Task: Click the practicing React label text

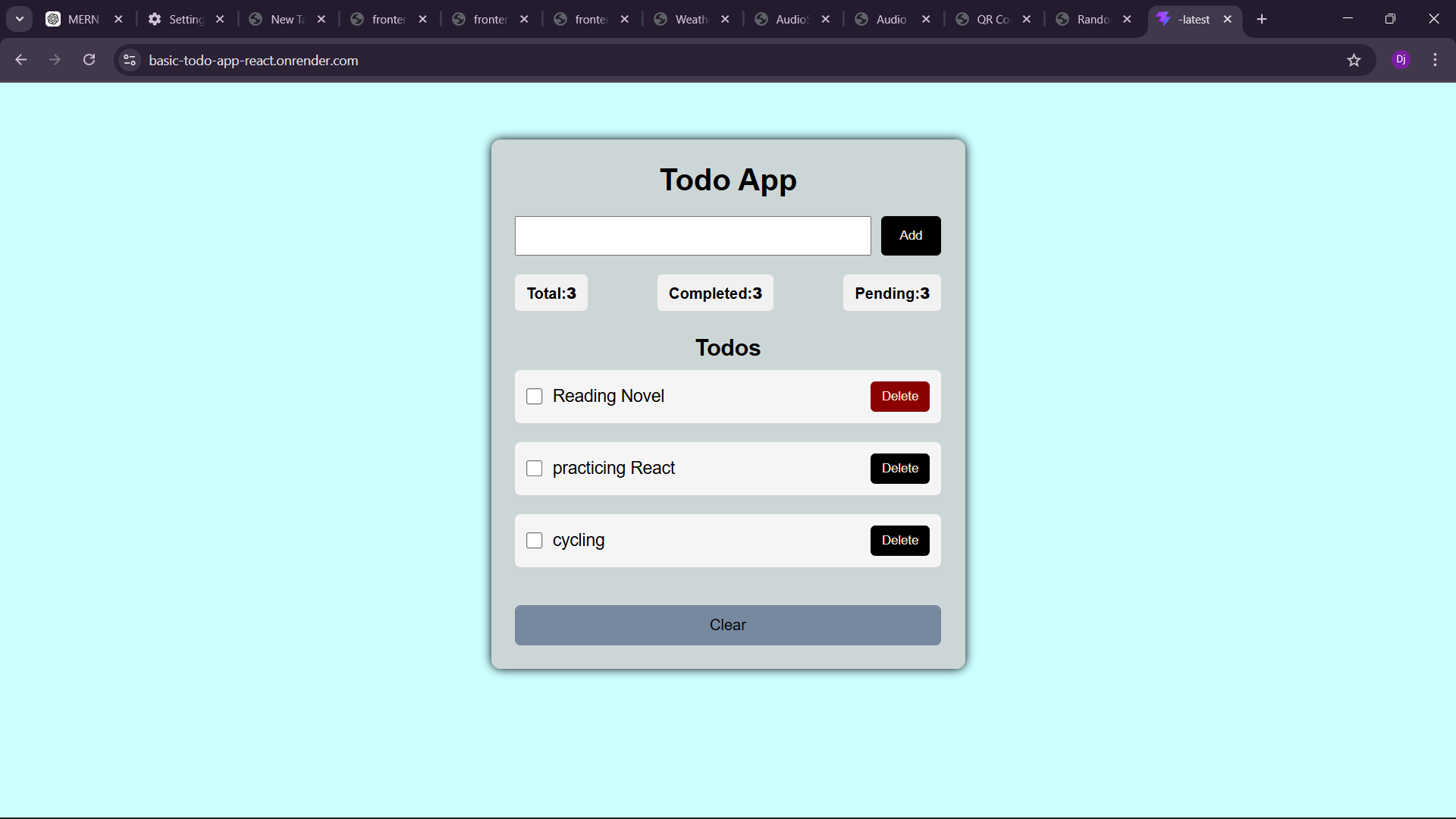Action: click(x=613, y=469)
